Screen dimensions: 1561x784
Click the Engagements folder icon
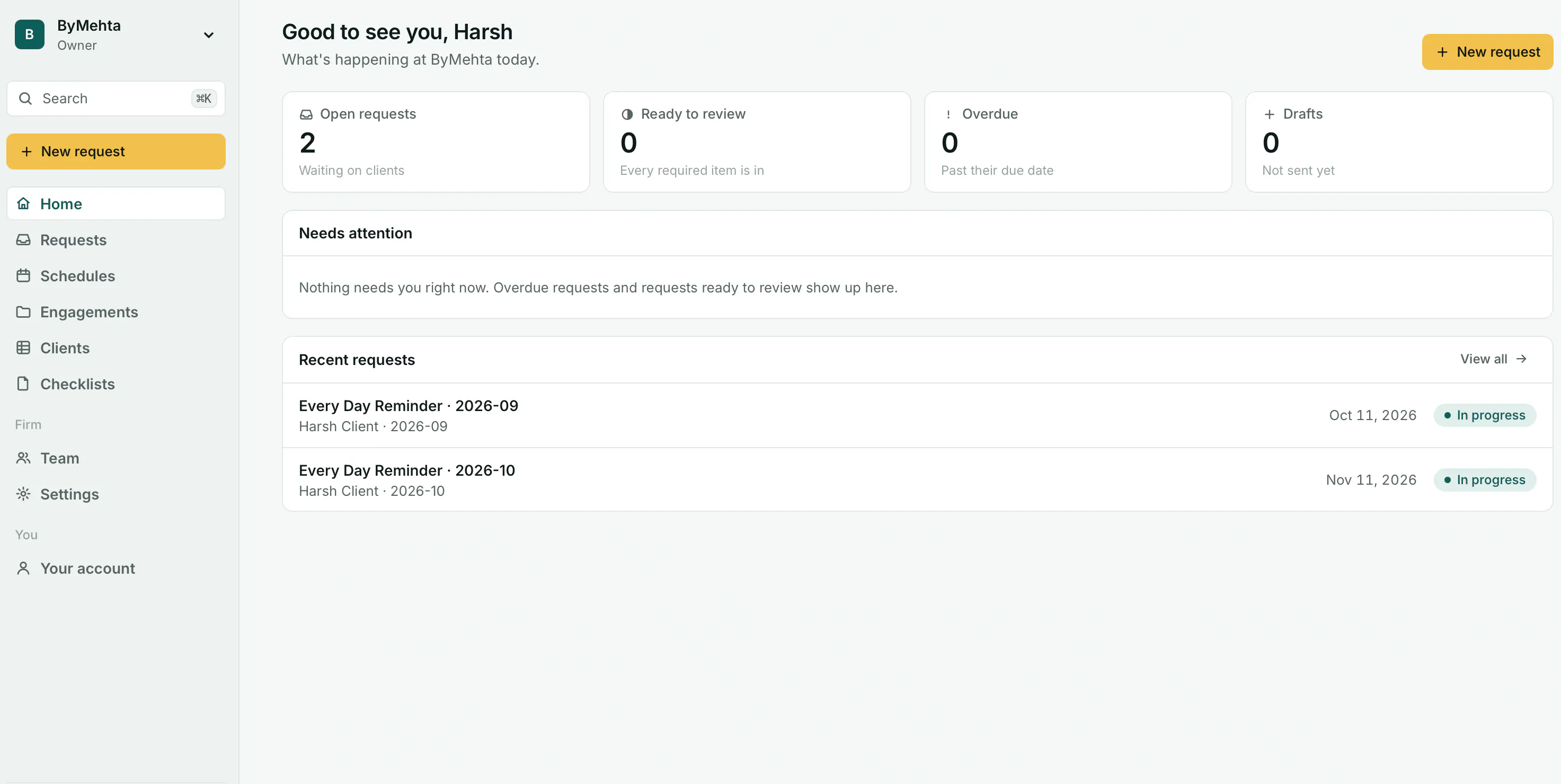(23, 312)
